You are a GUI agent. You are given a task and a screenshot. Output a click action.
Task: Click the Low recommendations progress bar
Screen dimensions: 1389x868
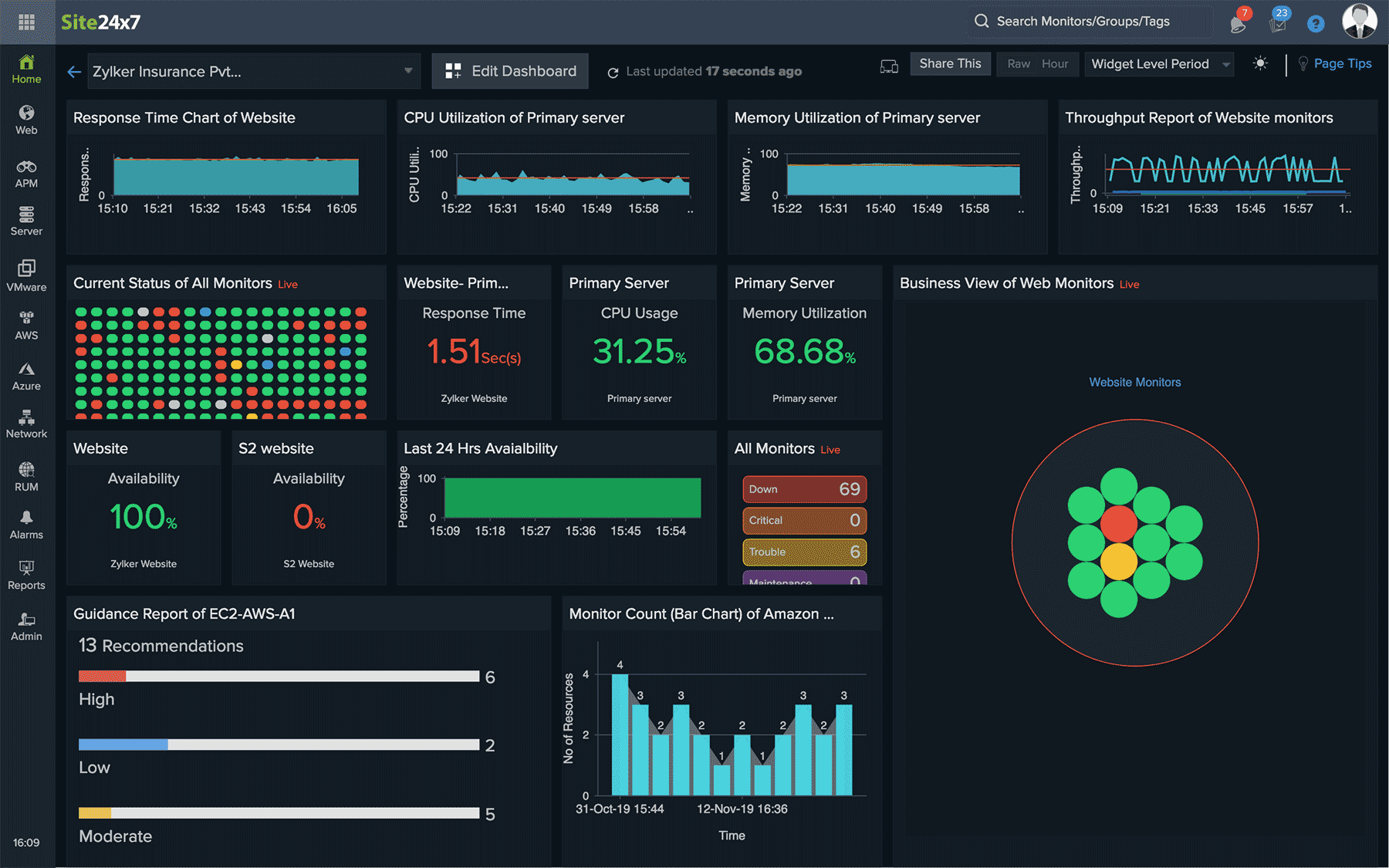click(279, 745)
